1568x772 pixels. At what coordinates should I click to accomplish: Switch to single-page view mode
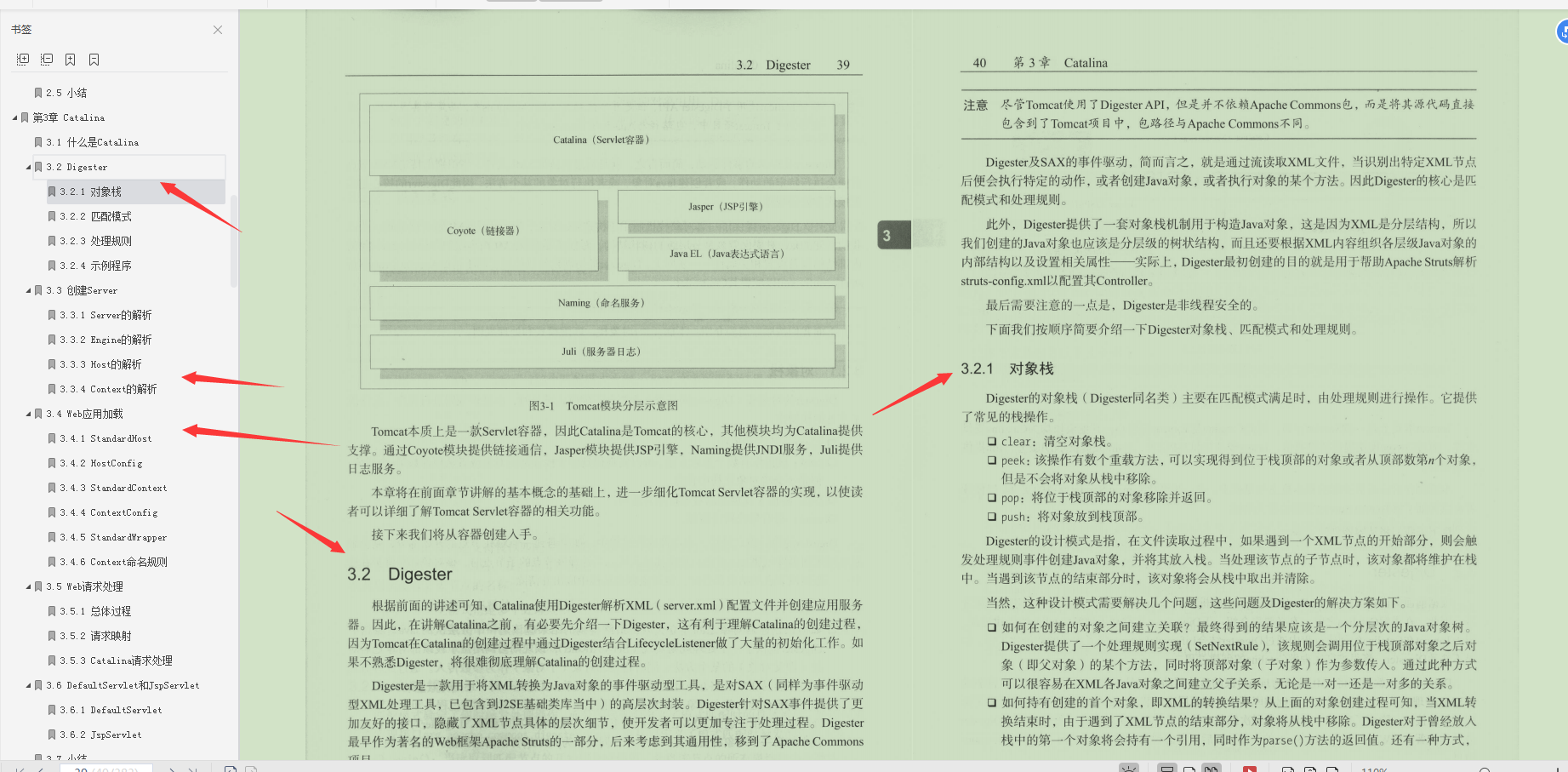1189,769
